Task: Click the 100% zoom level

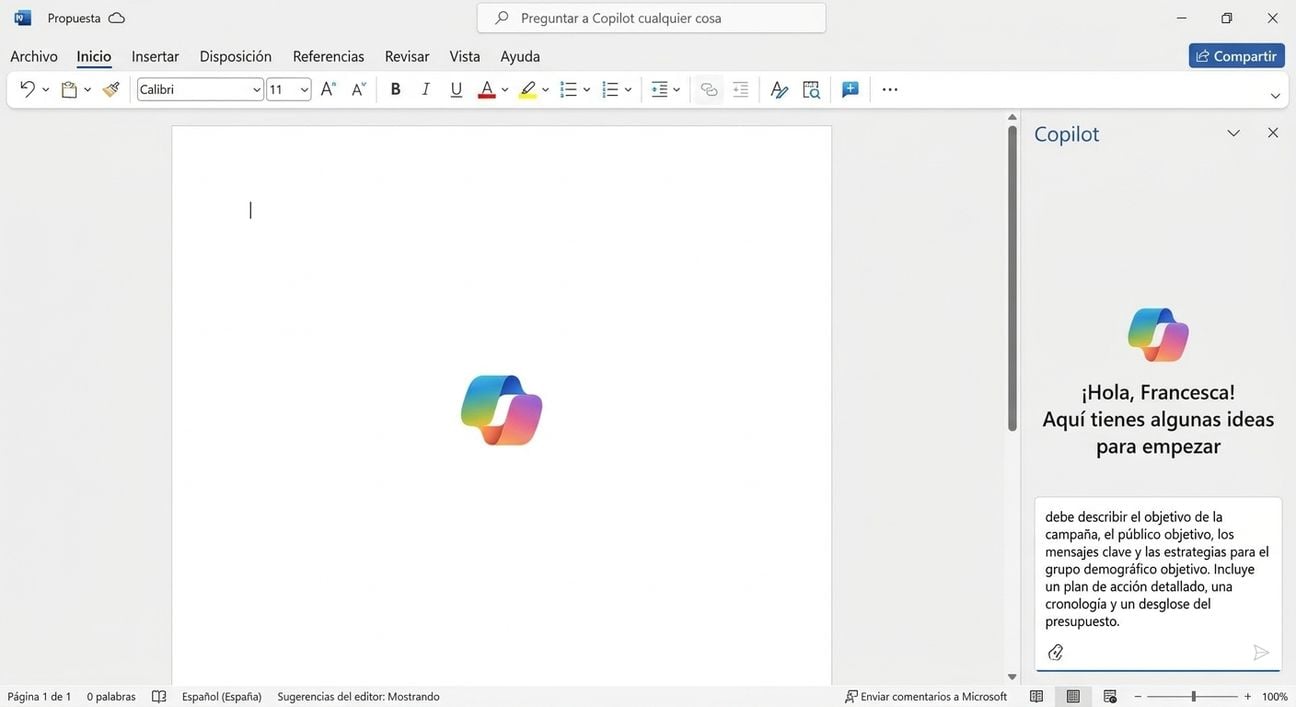Action: tap(1275, 696)
